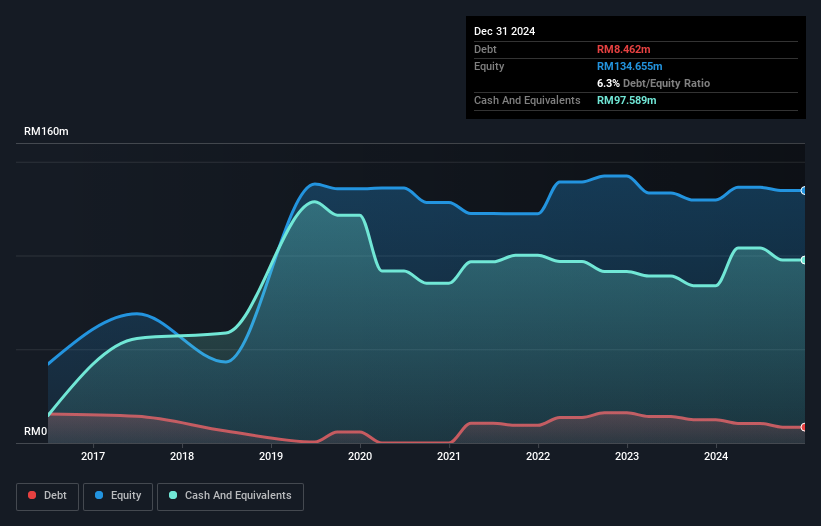
Task: Click the tooltip Debt row label
Action: coord(485,49)
